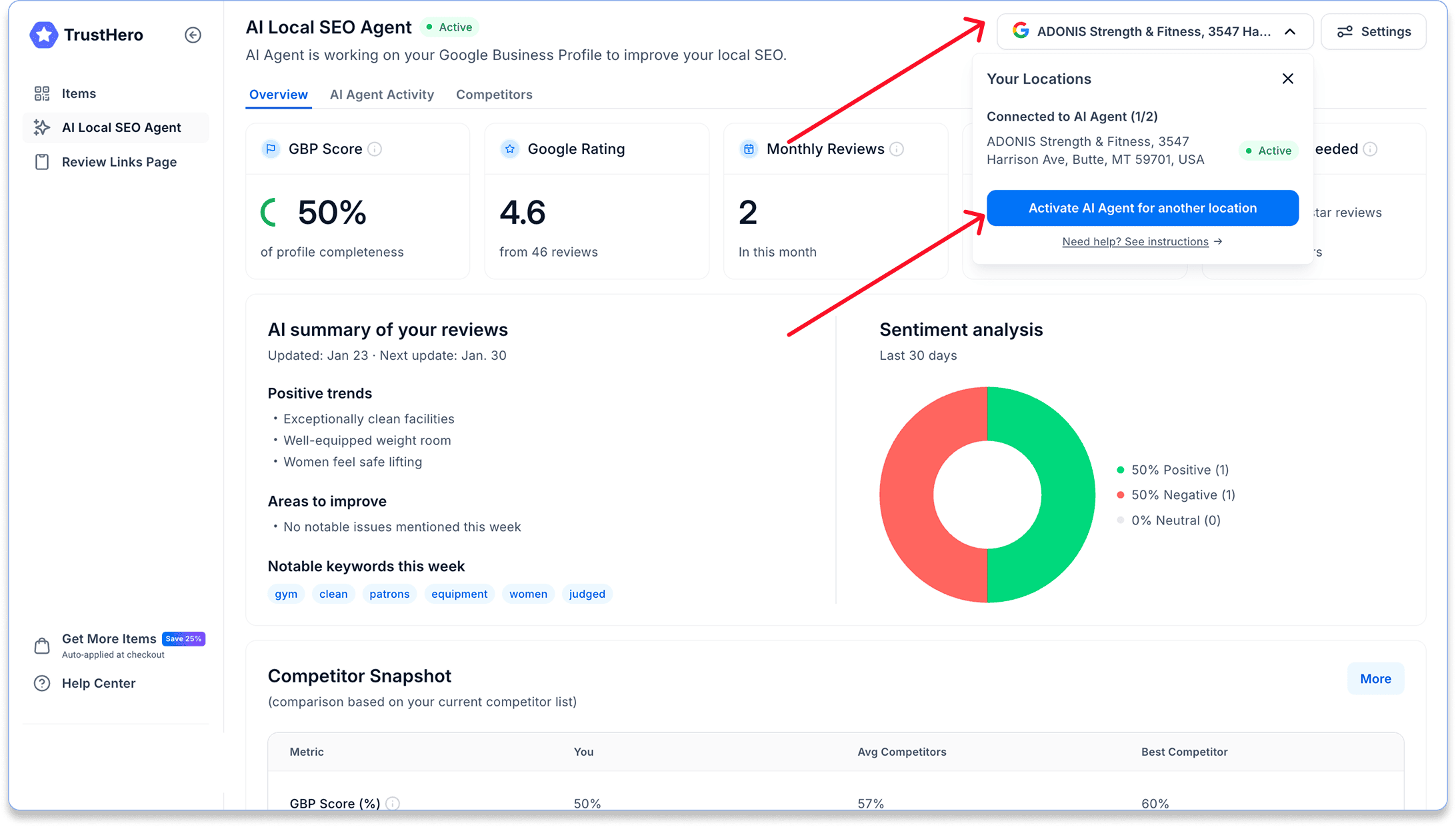This screenshot has width=1456, height=827.
Task: Collapse the ADONIS location selector dropdown
Action: (1289, 31)
